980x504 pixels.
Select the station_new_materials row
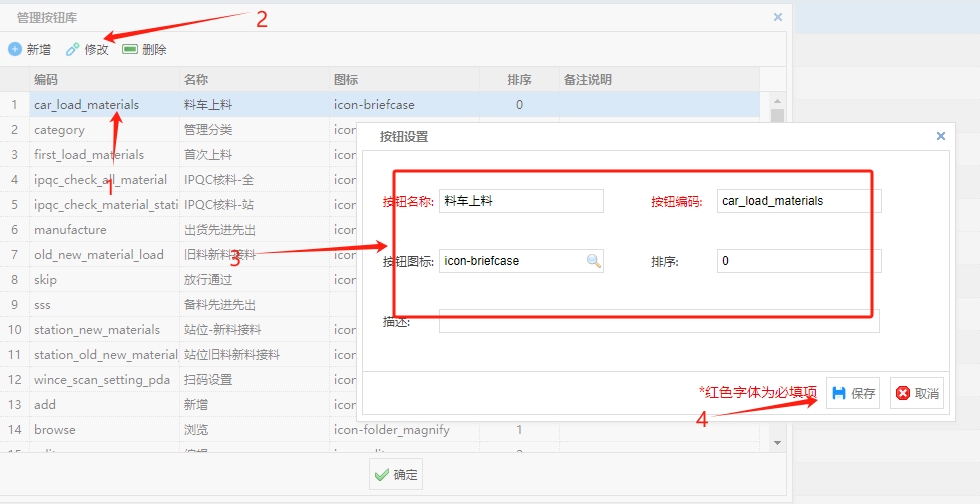96,329
